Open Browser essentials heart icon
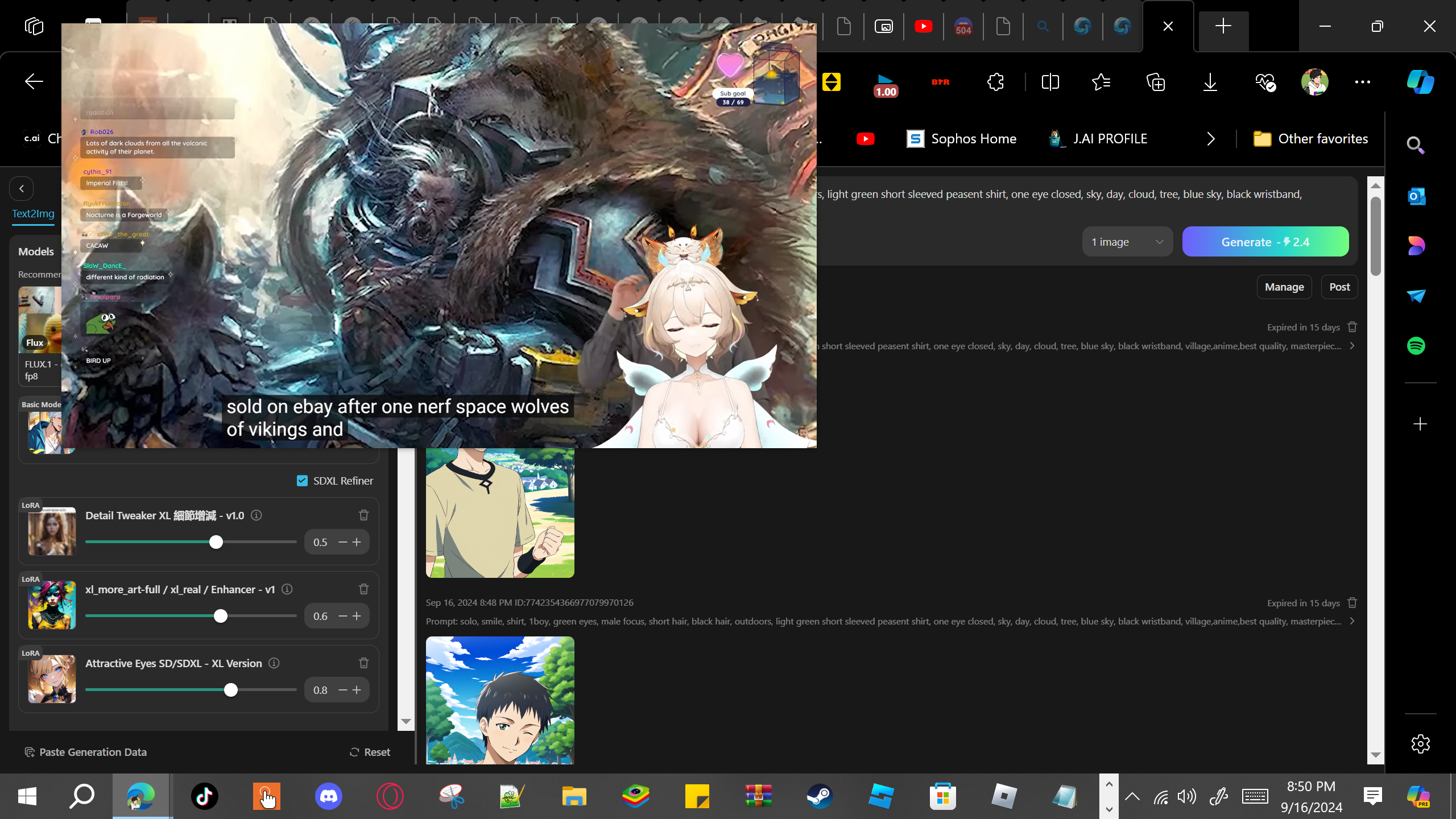 point(1265,82)
